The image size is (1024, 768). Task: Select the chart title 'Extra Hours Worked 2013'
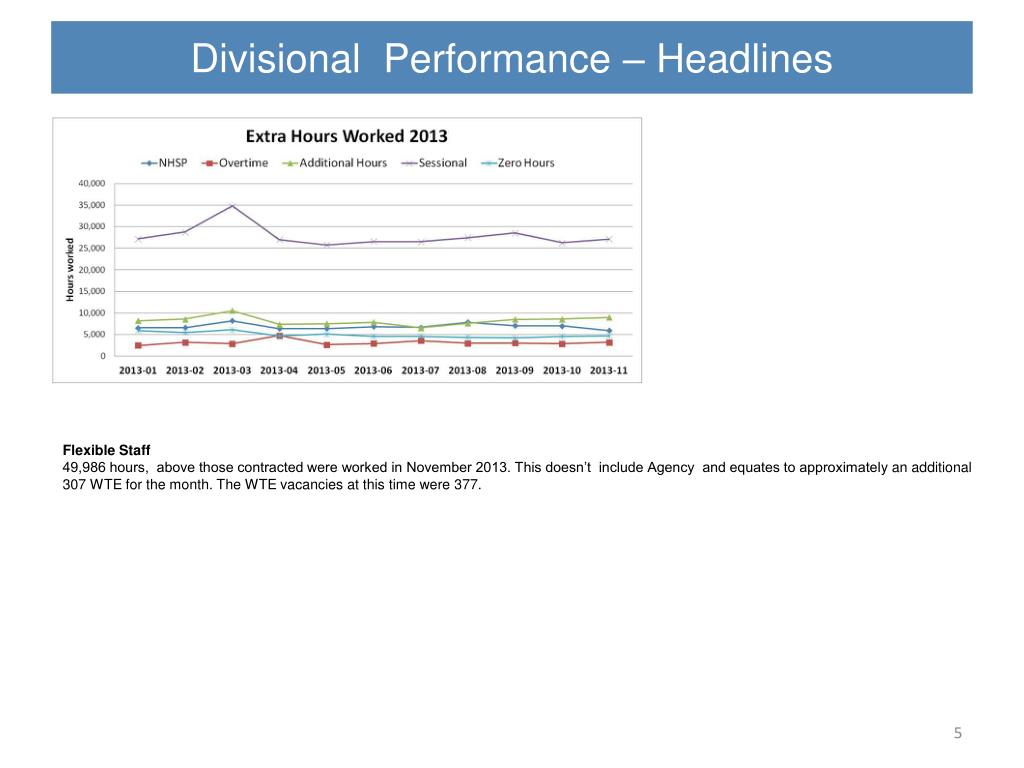click(346, 136)
